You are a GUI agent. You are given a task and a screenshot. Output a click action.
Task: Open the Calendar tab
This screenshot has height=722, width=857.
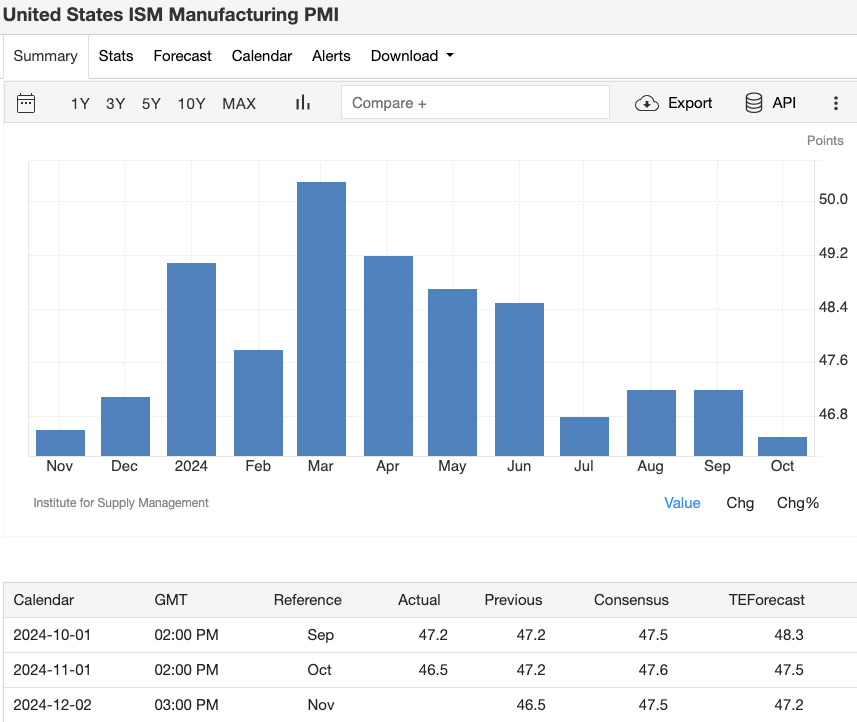click(261, 56)
